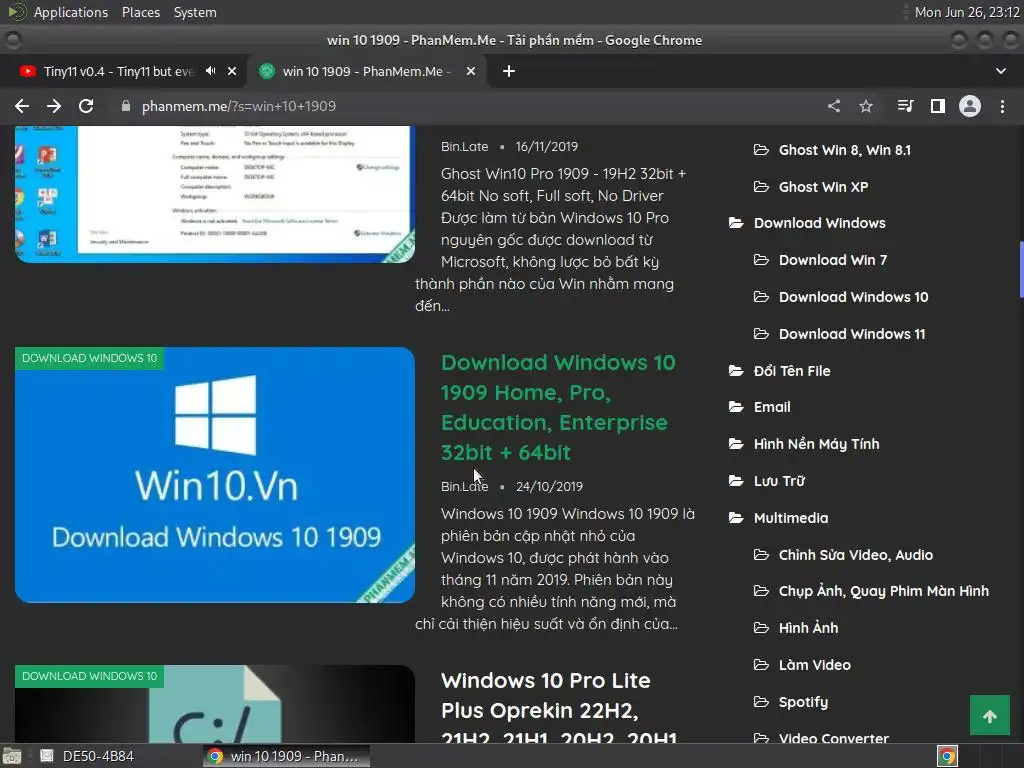Open the Download Windows 11 category

[852, 334]
